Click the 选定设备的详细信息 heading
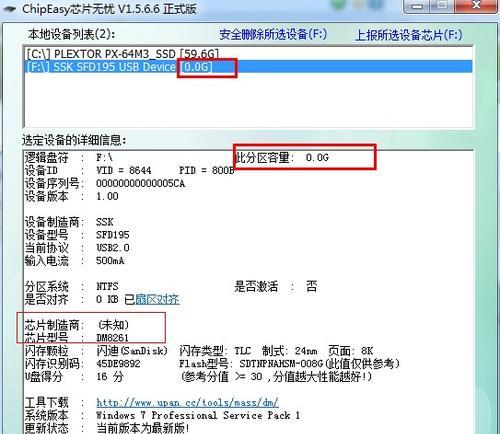Viewport: 500px width, 434px height. click(74, 140)
